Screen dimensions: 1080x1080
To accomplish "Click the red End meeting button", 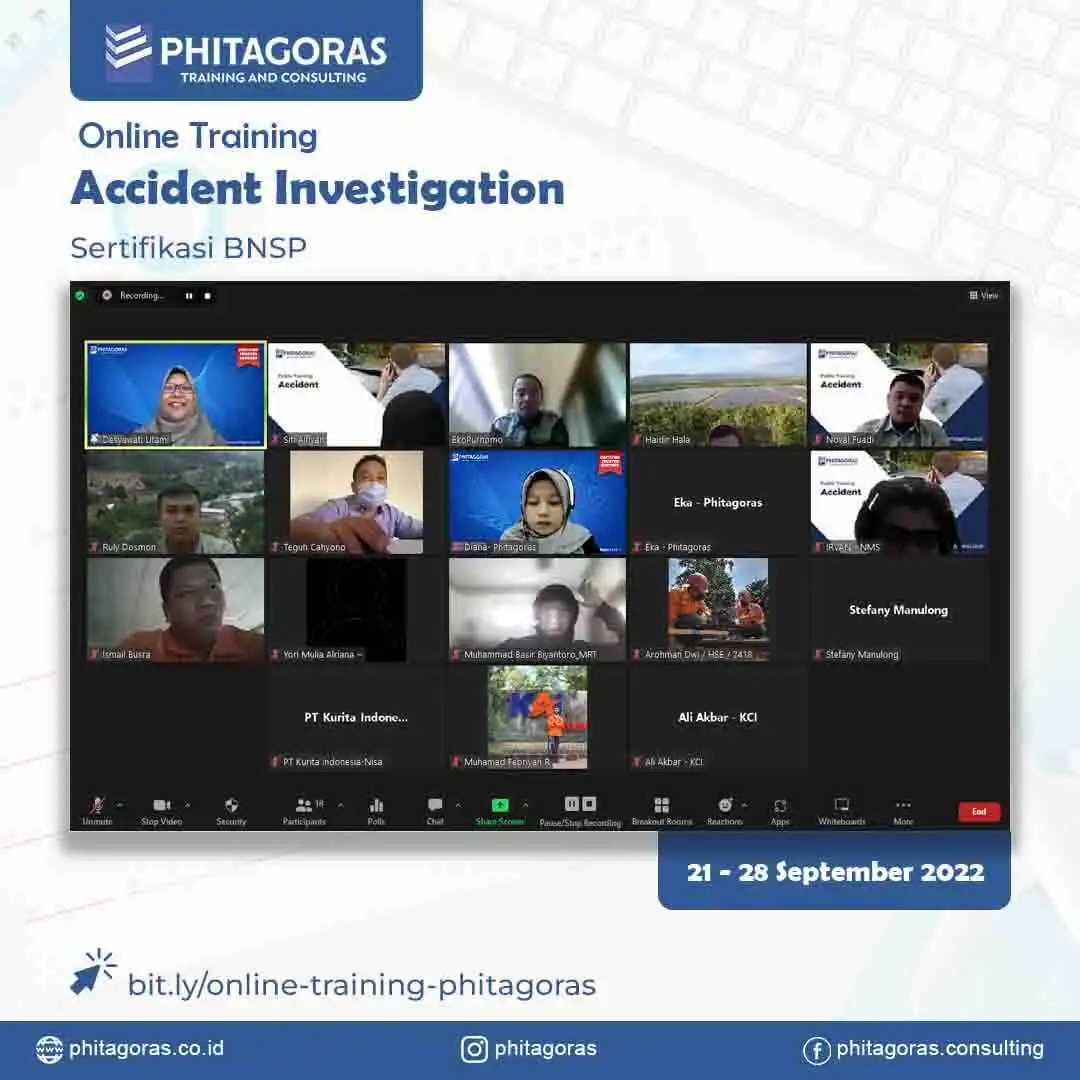I will (x=979, y=811).
